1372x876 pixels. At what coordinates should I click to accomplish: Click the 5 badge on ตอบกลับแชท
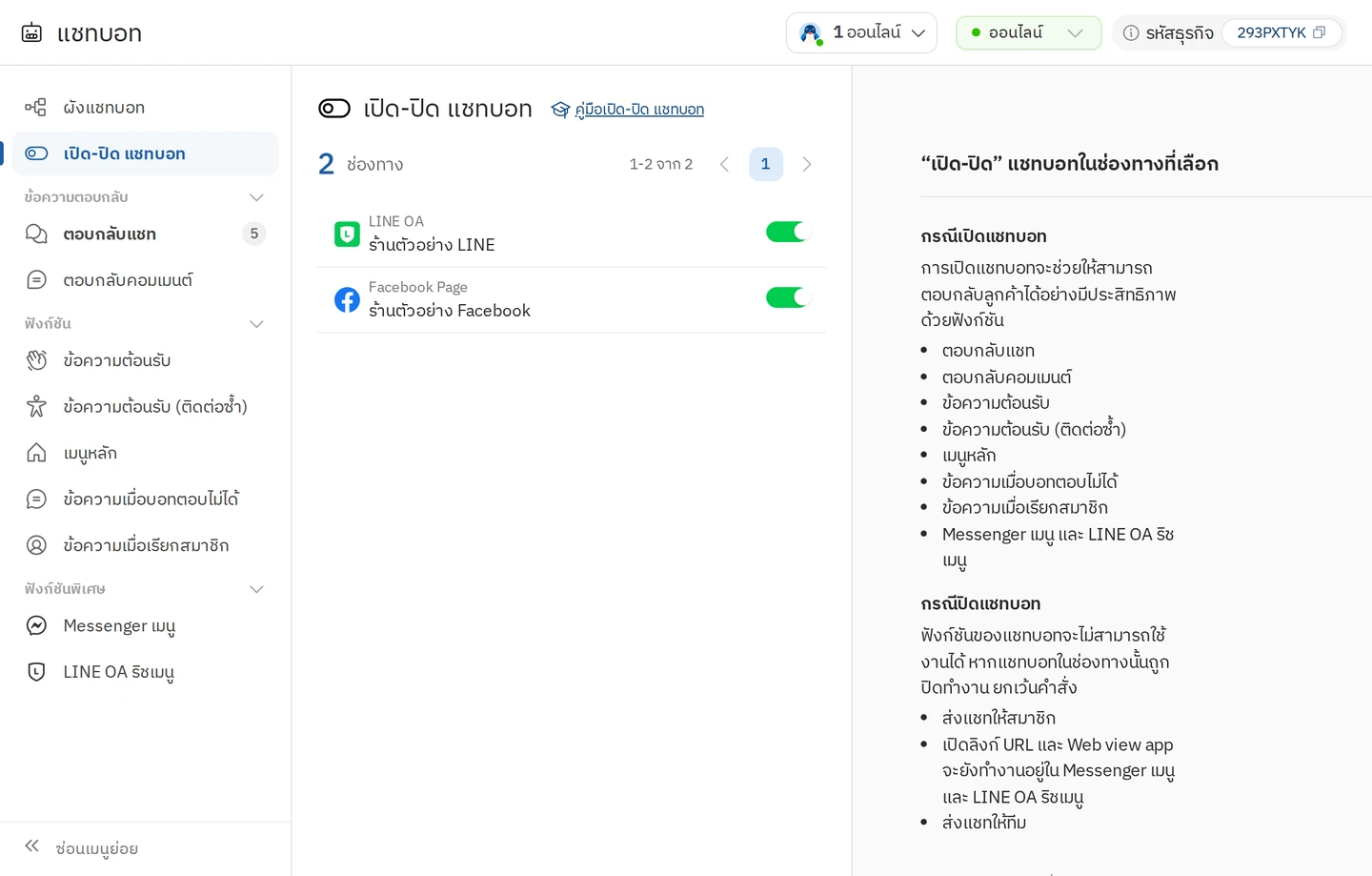[253, 234]
